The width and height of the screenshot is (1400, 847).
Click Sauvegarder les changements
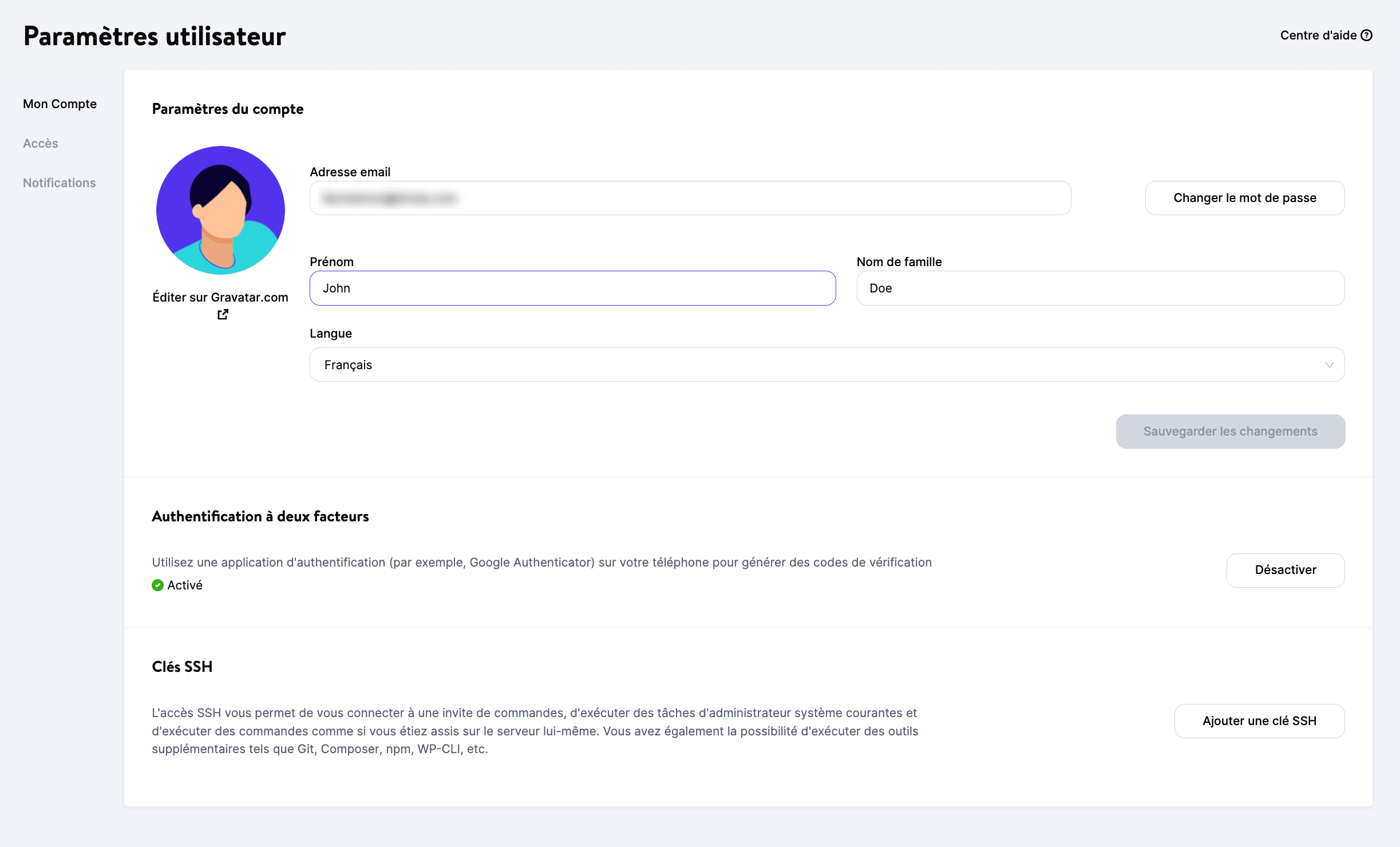1229,431
